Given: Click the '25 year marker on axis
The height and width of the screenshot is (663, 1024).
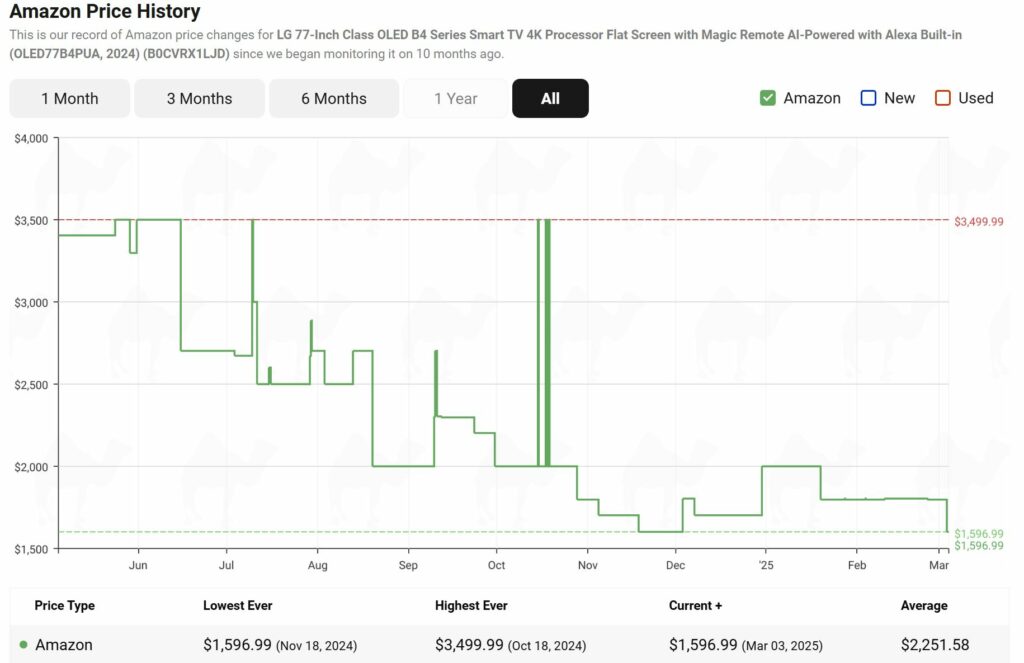Looking at the screenshot, I should [765, 565].
